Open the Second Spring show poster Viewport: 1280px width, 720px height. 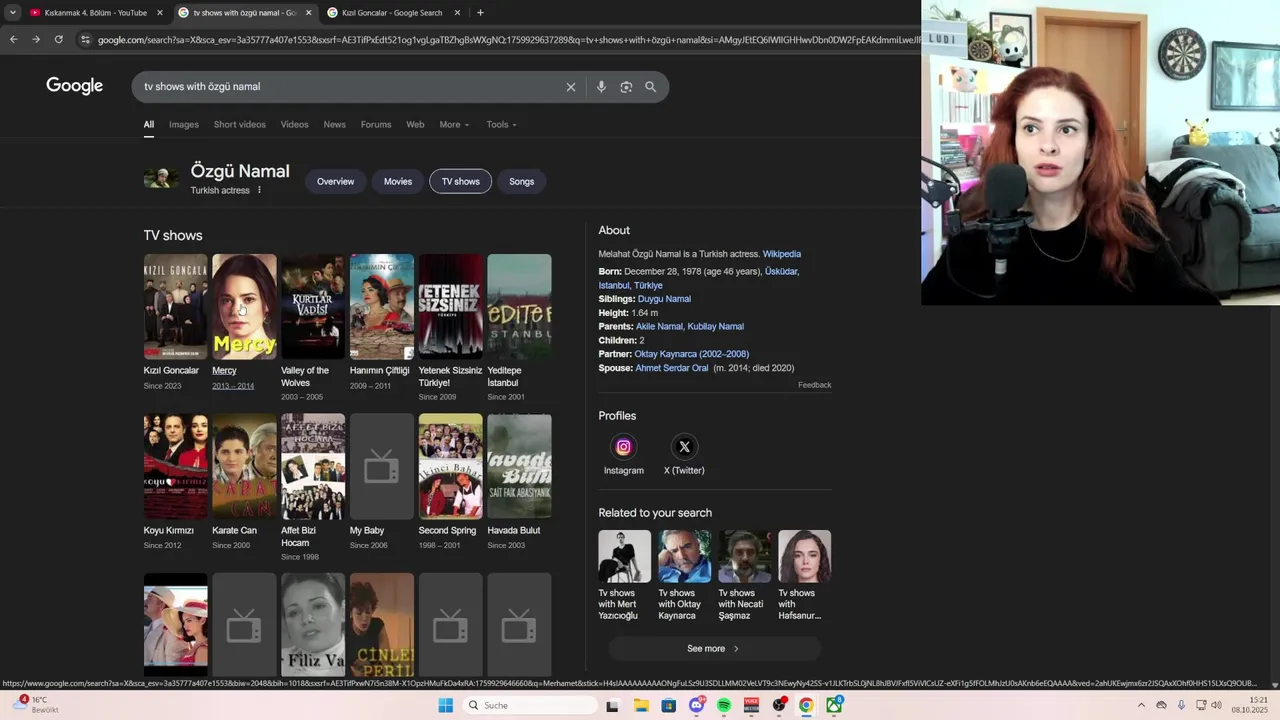click(450, 466)
